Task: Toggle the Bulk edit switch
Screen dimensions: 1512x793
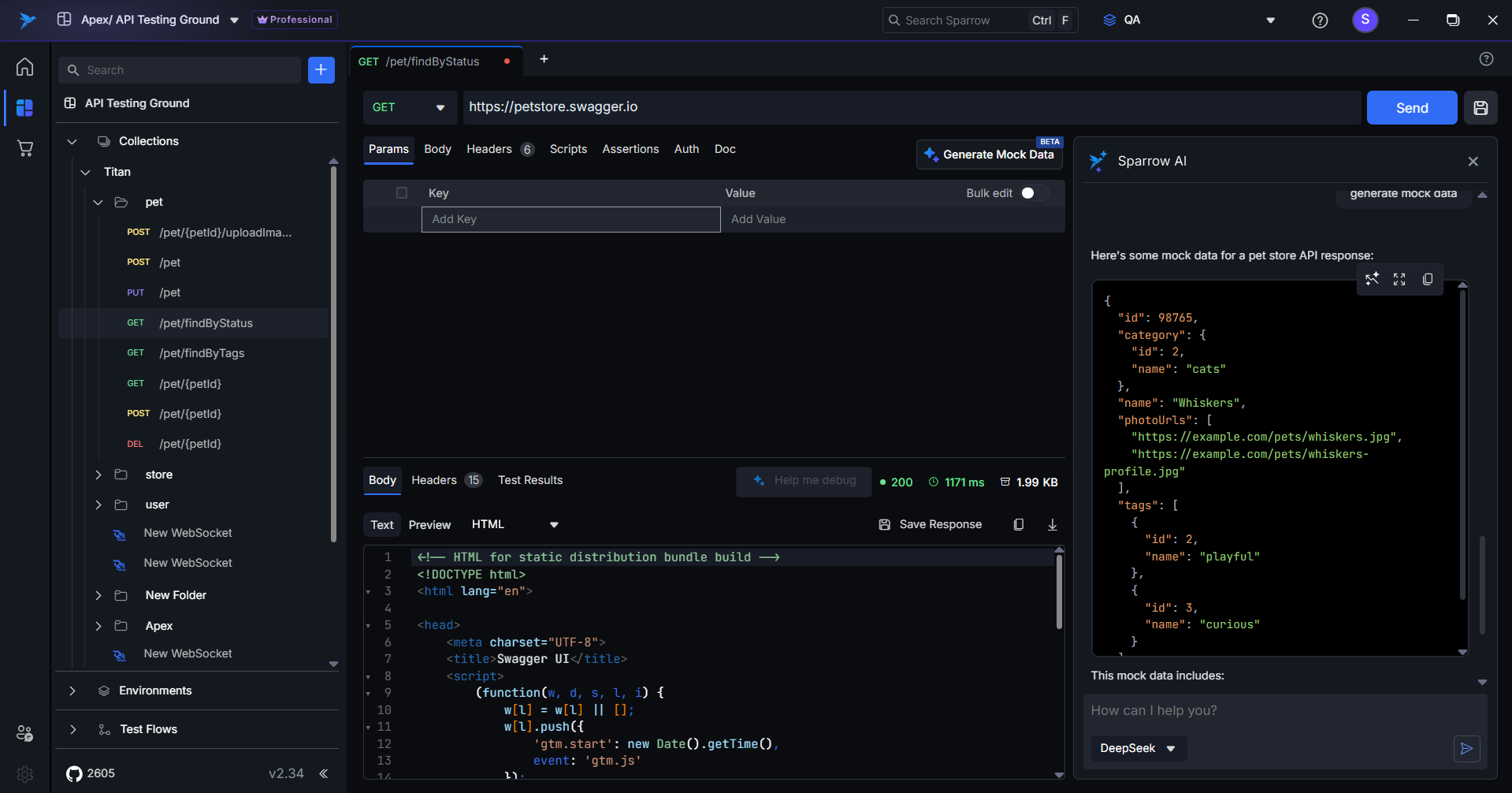Action: click(x=1033, y=193)
